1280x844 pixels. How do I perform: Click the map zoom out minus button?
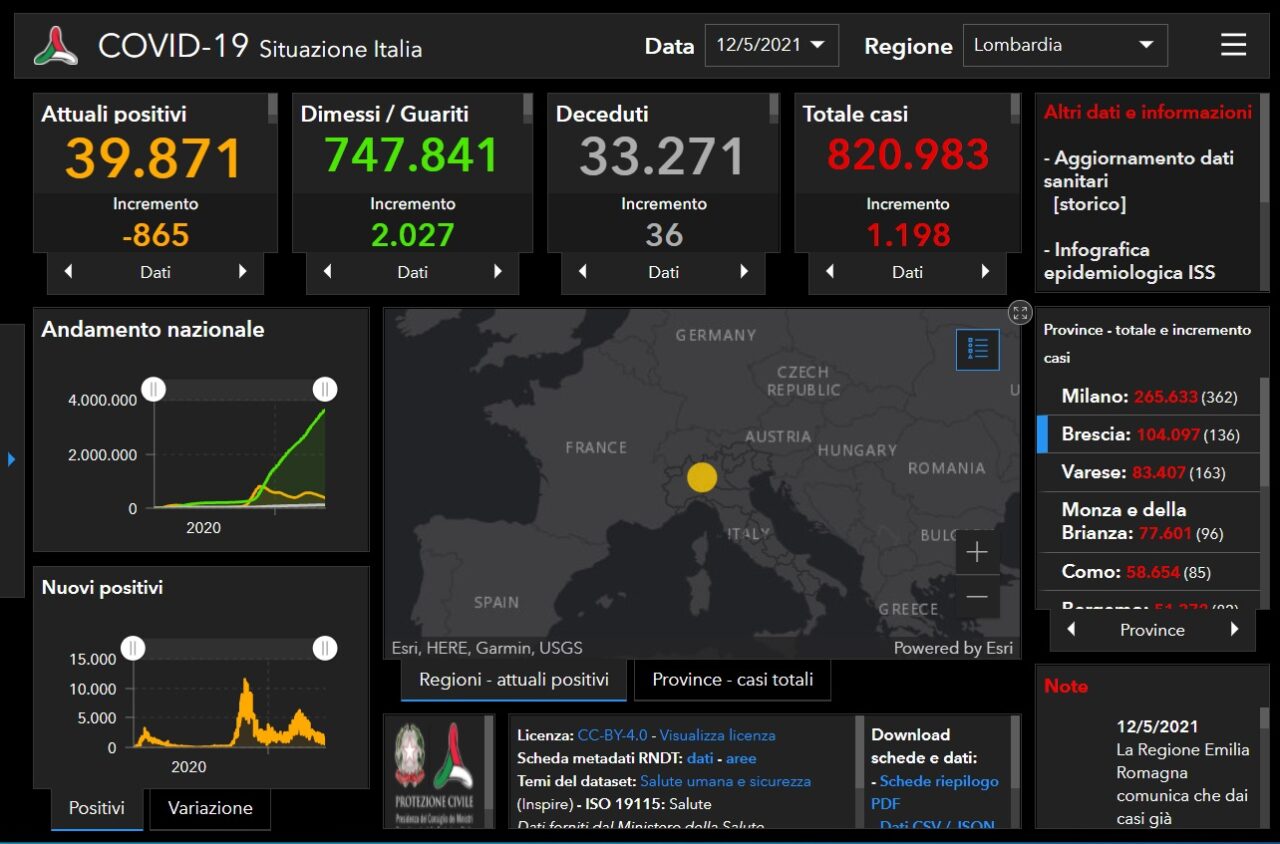coord(977,598)
